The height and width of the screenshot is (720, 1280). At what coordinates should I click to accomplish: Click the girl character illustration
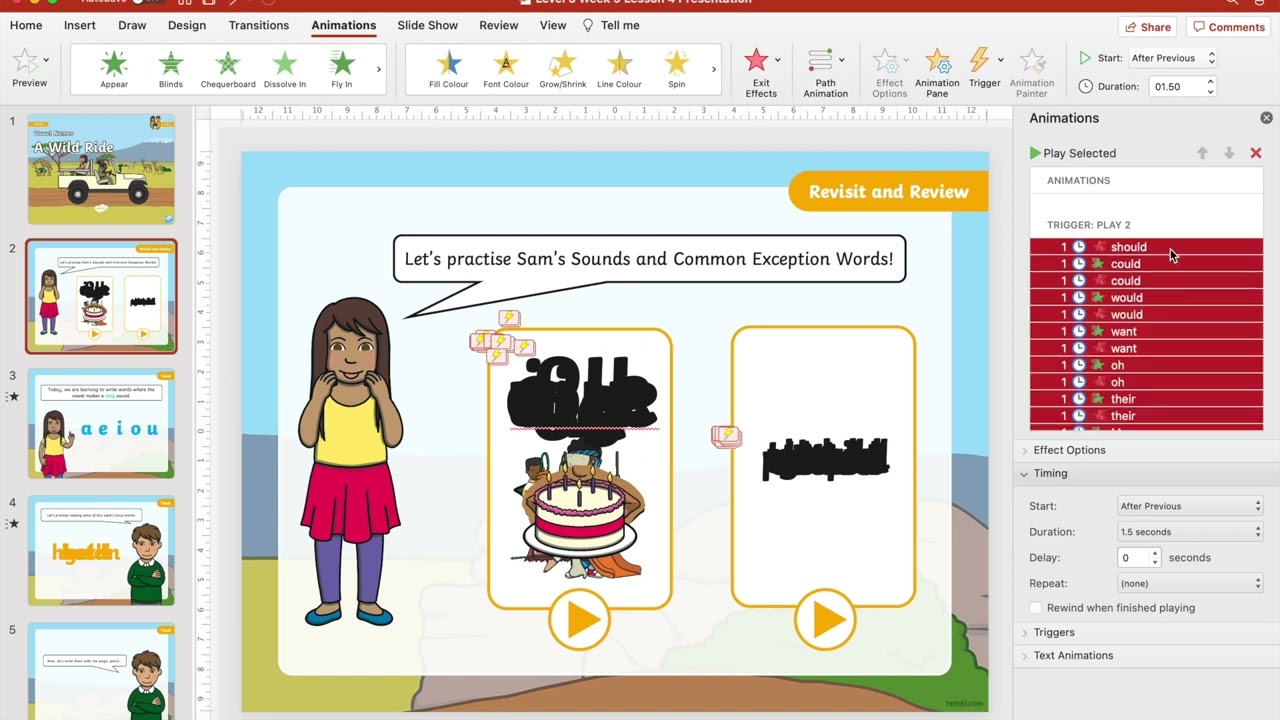coord(349,461)
